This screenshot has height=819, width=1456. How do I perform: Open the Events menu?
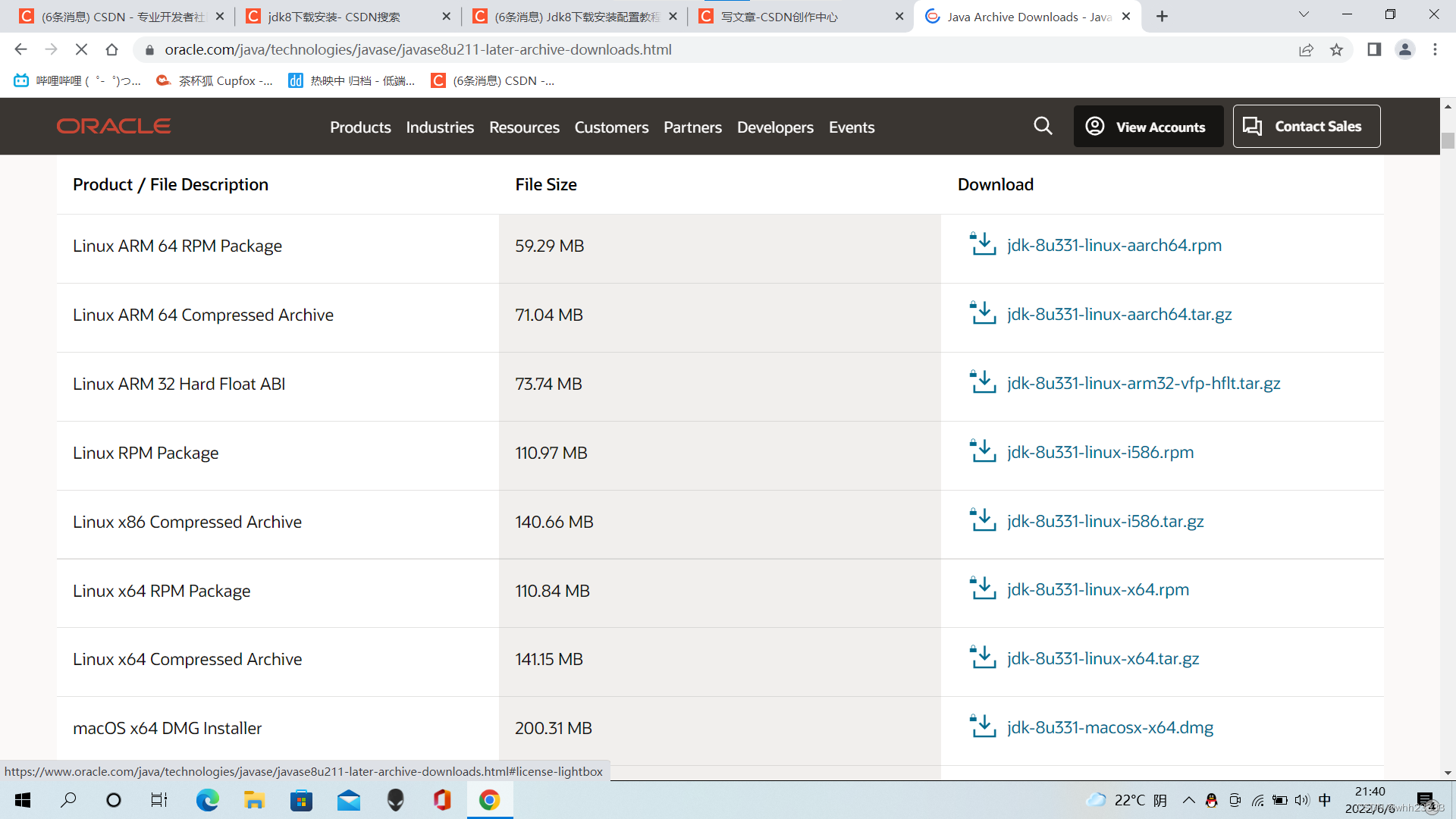coord(852,127)
